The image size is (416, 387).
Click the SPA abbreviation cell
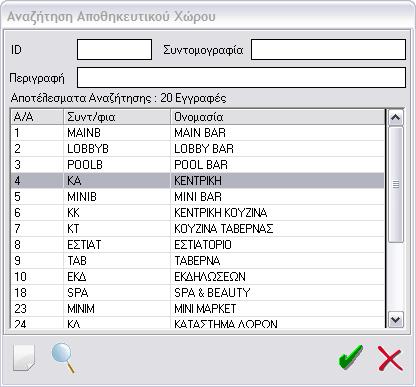[x=117, y=293]
